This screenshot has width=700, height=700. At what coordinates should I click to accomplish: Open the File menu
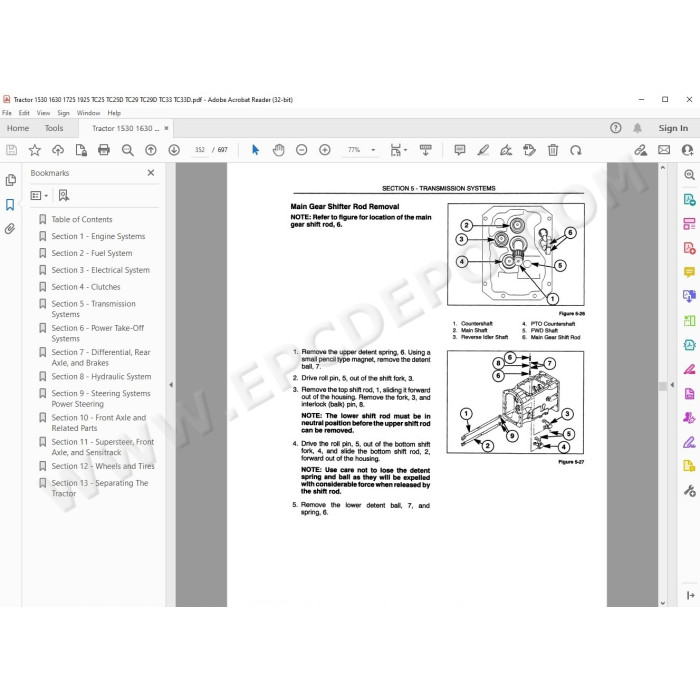tap(7, 113)
